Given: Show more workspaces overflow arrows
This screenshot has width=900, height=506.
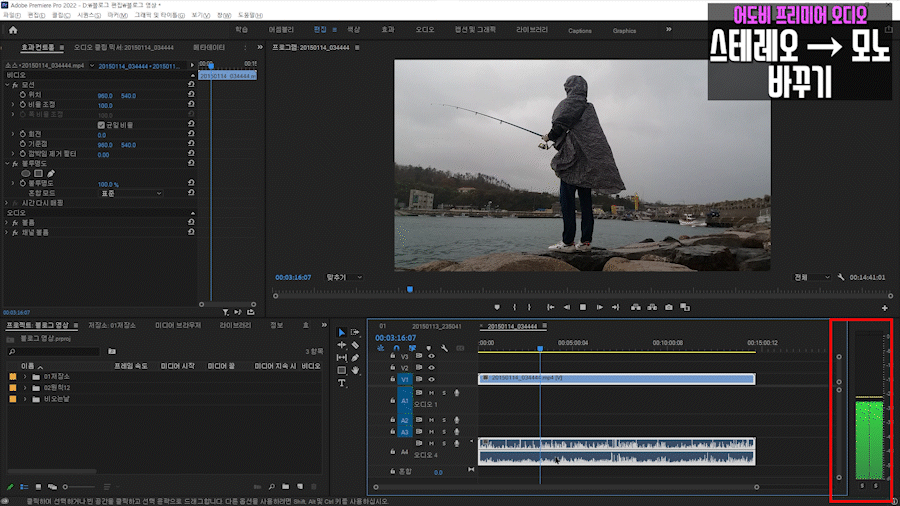Looking at the screenshot, I should (x=669, y=29).
